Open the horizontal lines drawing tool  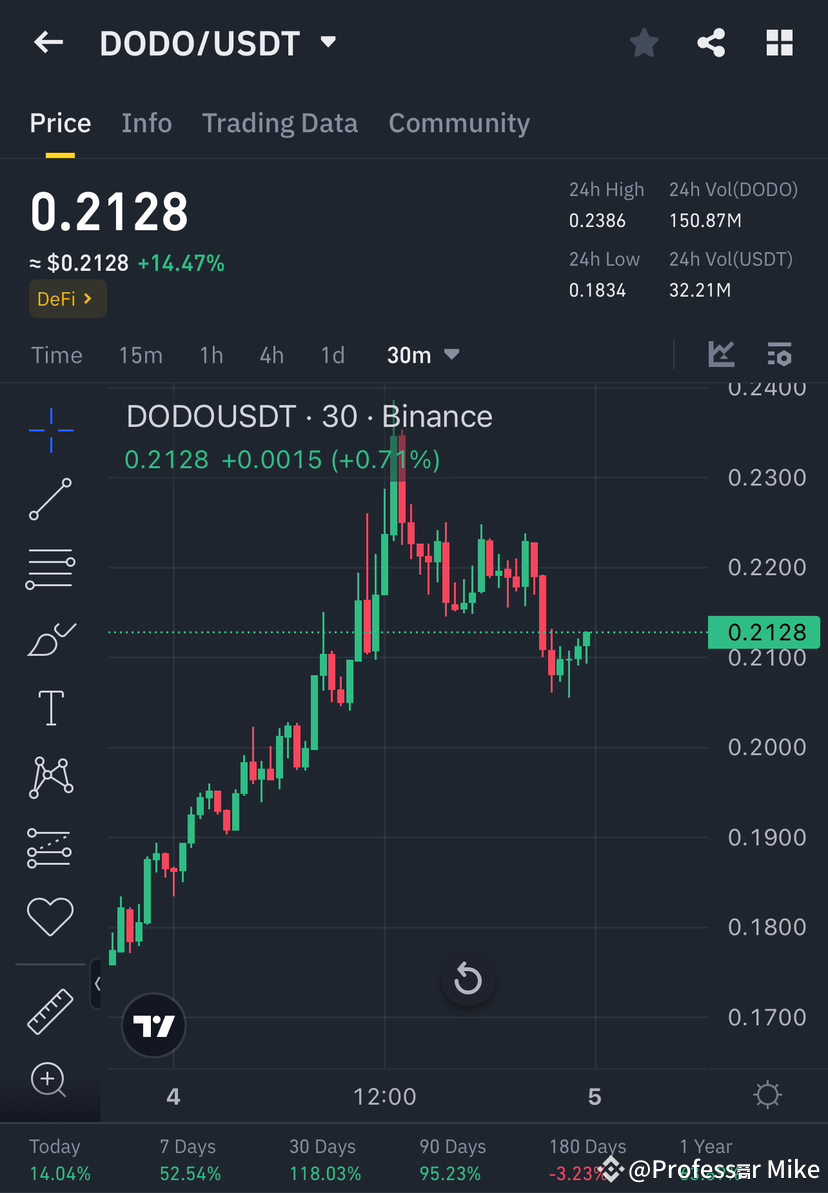[50, 569]
